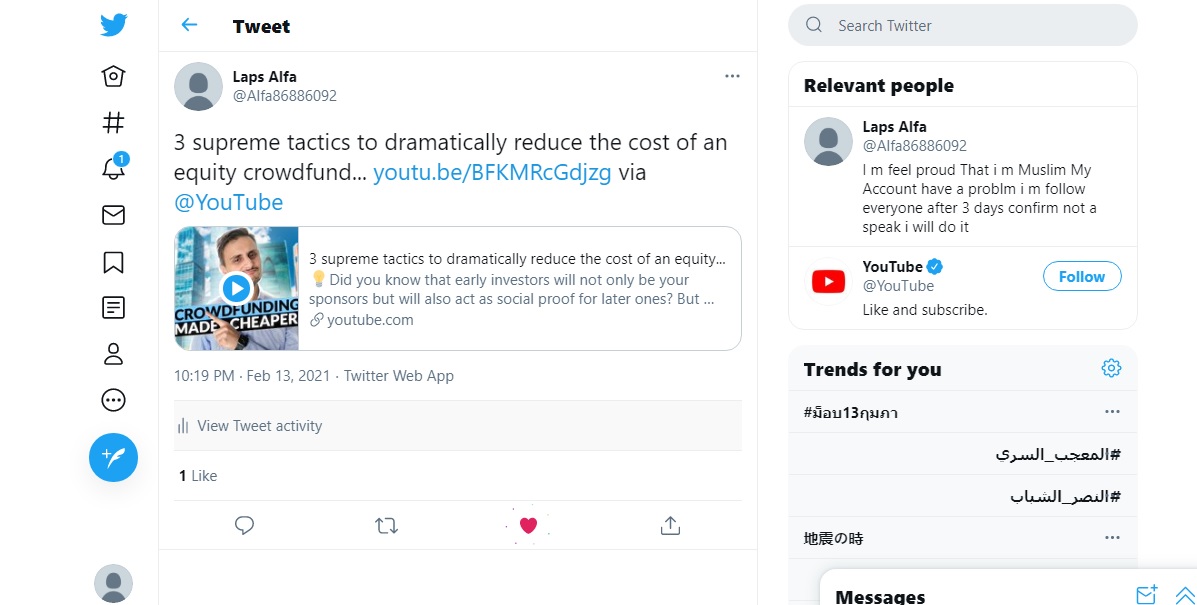This screenshot has width=1197, height=605.
Task: Click the blue compose Tweet button
Action: 113,458
